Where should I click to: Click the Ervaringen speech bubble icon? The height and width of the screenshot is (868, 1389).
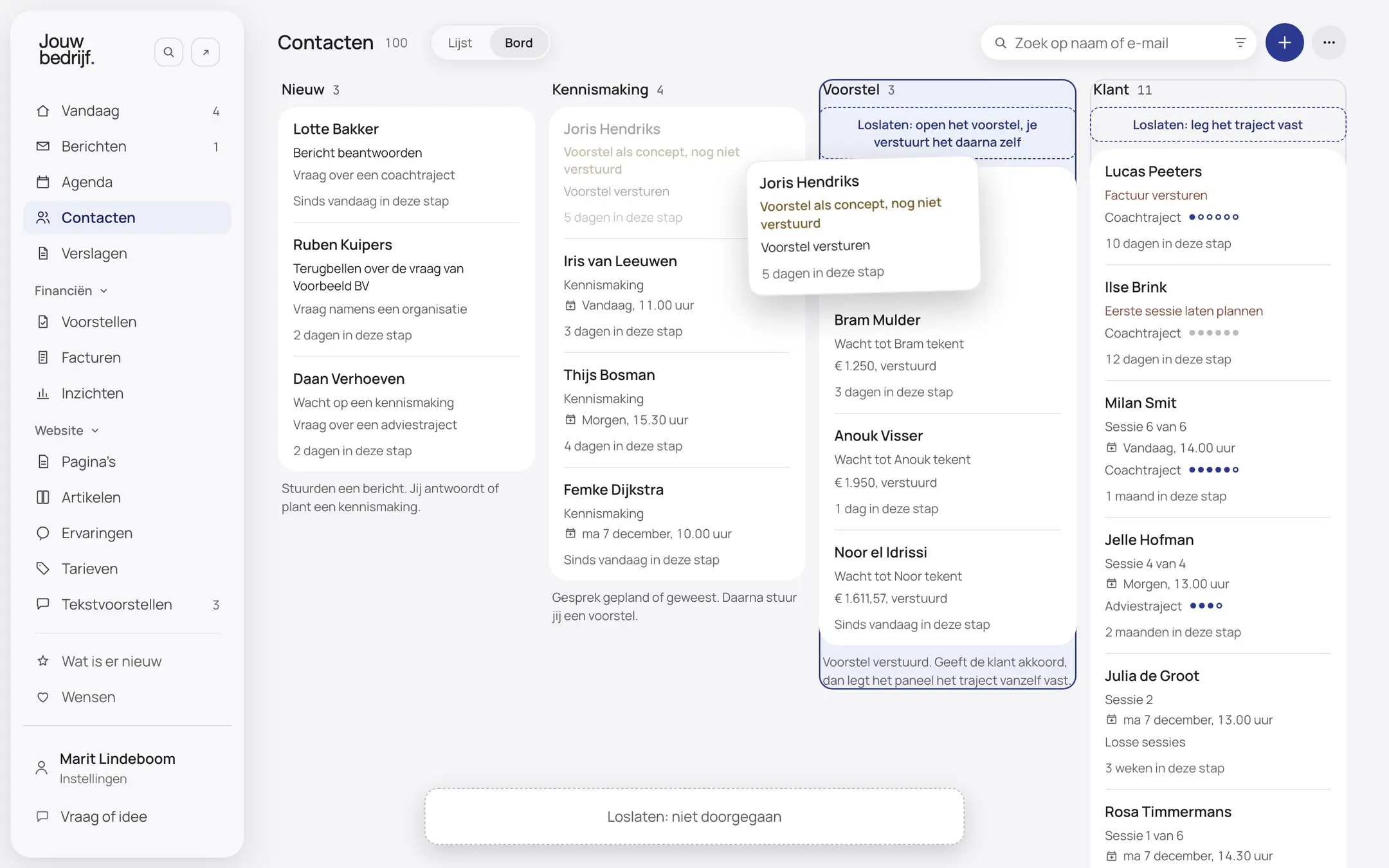click(x=43, y=533)
